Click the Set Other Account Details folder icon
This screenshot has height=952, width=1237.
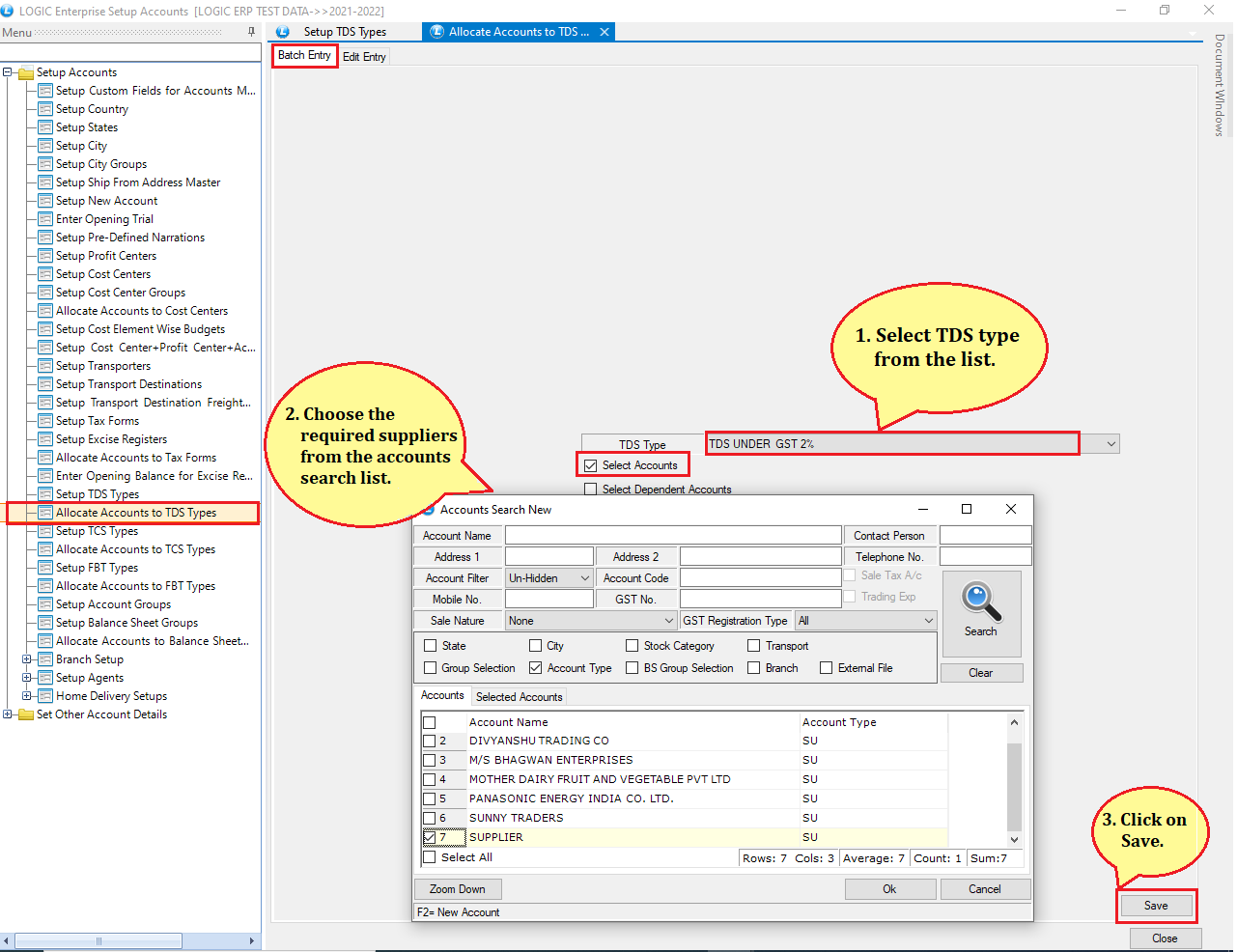(26, 714)
